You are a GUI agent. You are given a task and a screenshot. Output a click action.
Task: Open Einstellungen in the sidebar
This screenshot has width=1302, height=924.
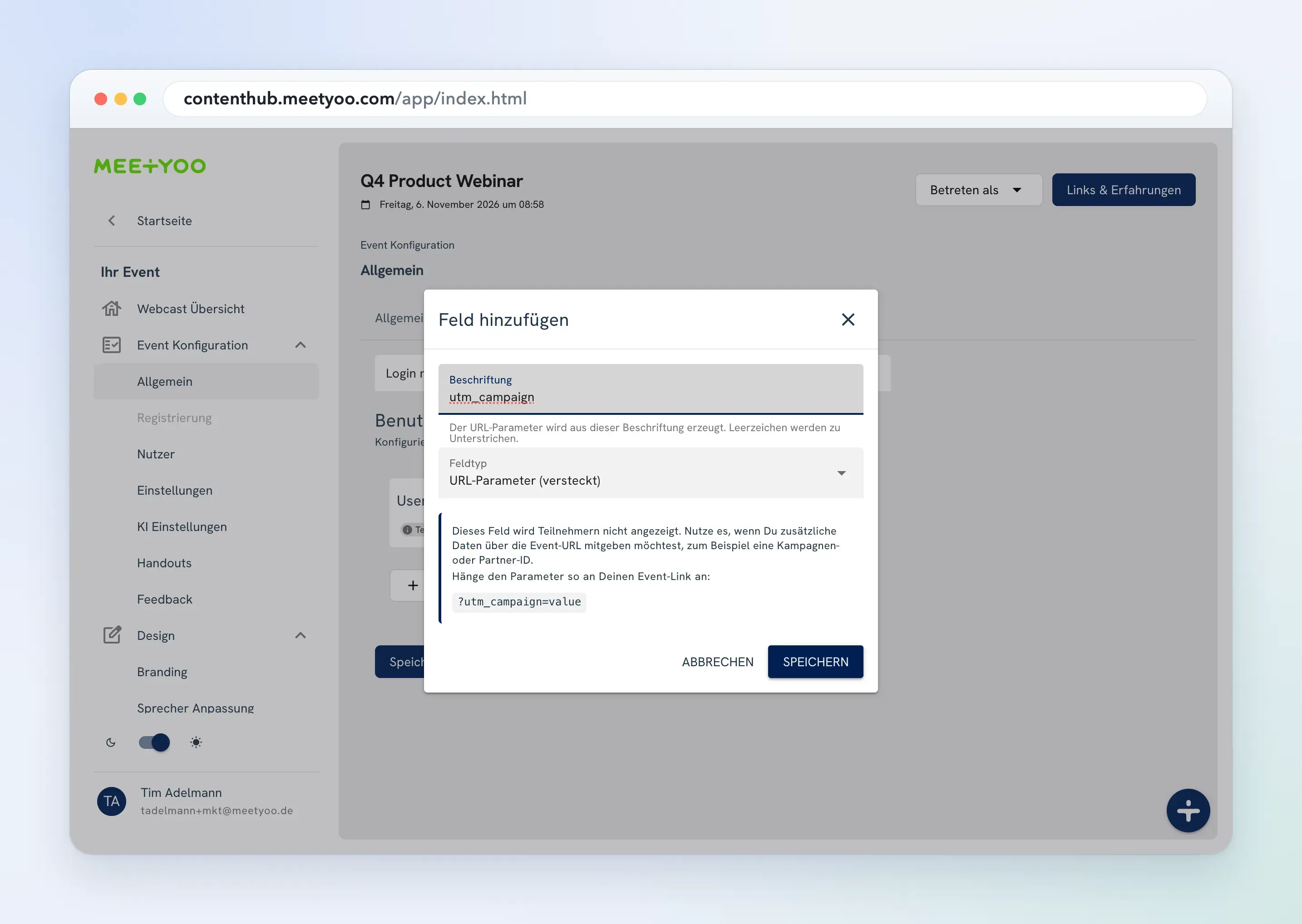175,491
